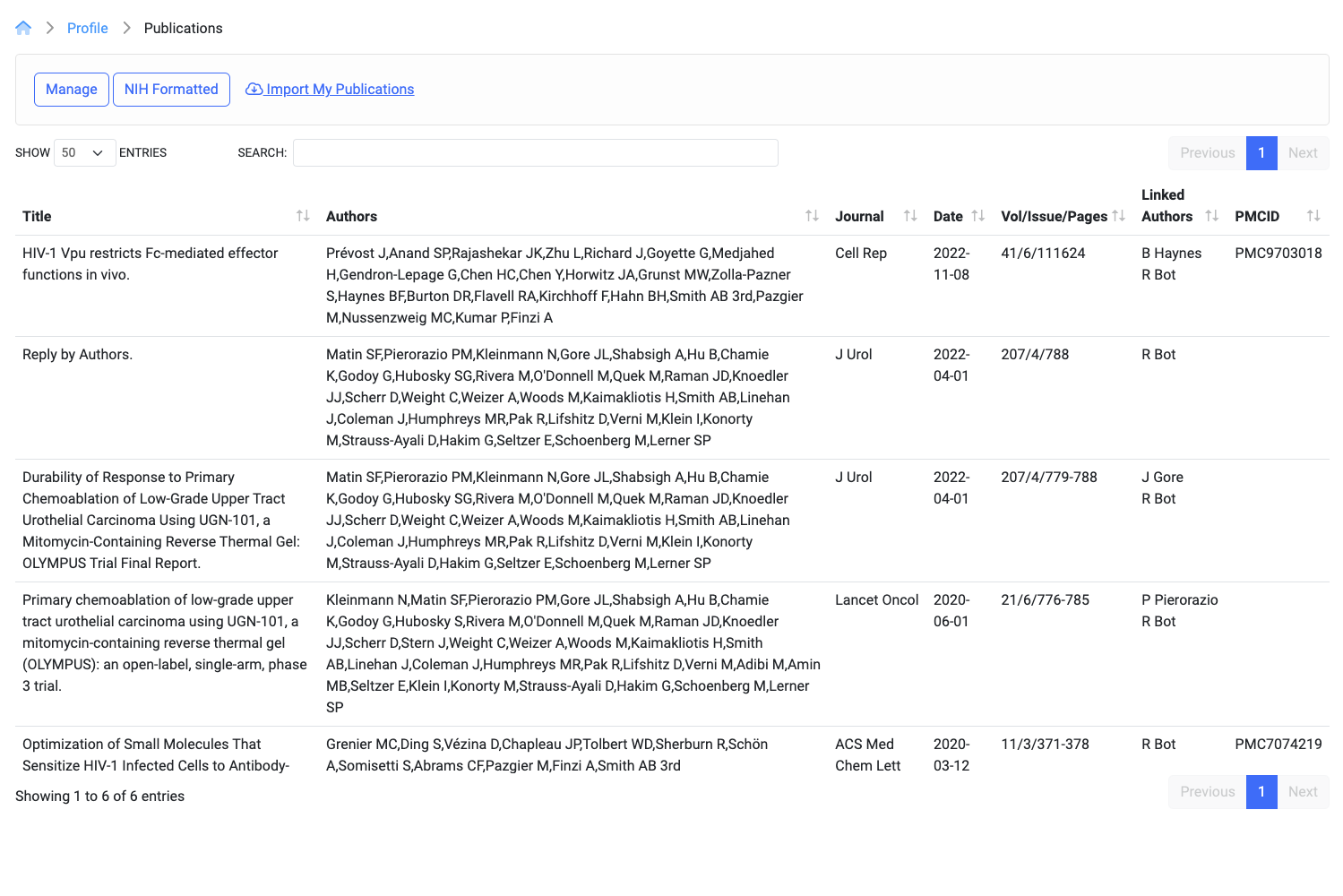Image resolution: width=1343 pixels, height=896 pixels.
Task: Click linked author B Haynes
Action: [1172, 254]
